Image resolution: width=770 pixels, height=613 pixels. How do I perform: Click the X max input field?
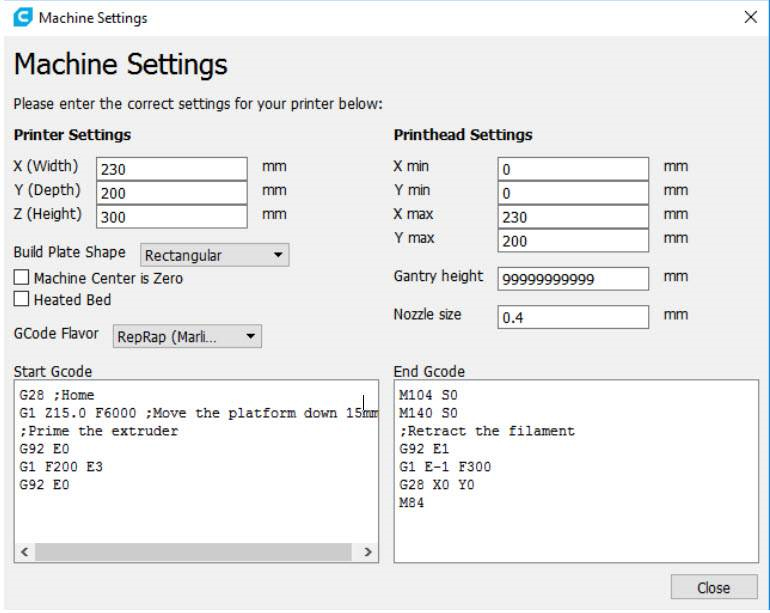pos(573,217)
